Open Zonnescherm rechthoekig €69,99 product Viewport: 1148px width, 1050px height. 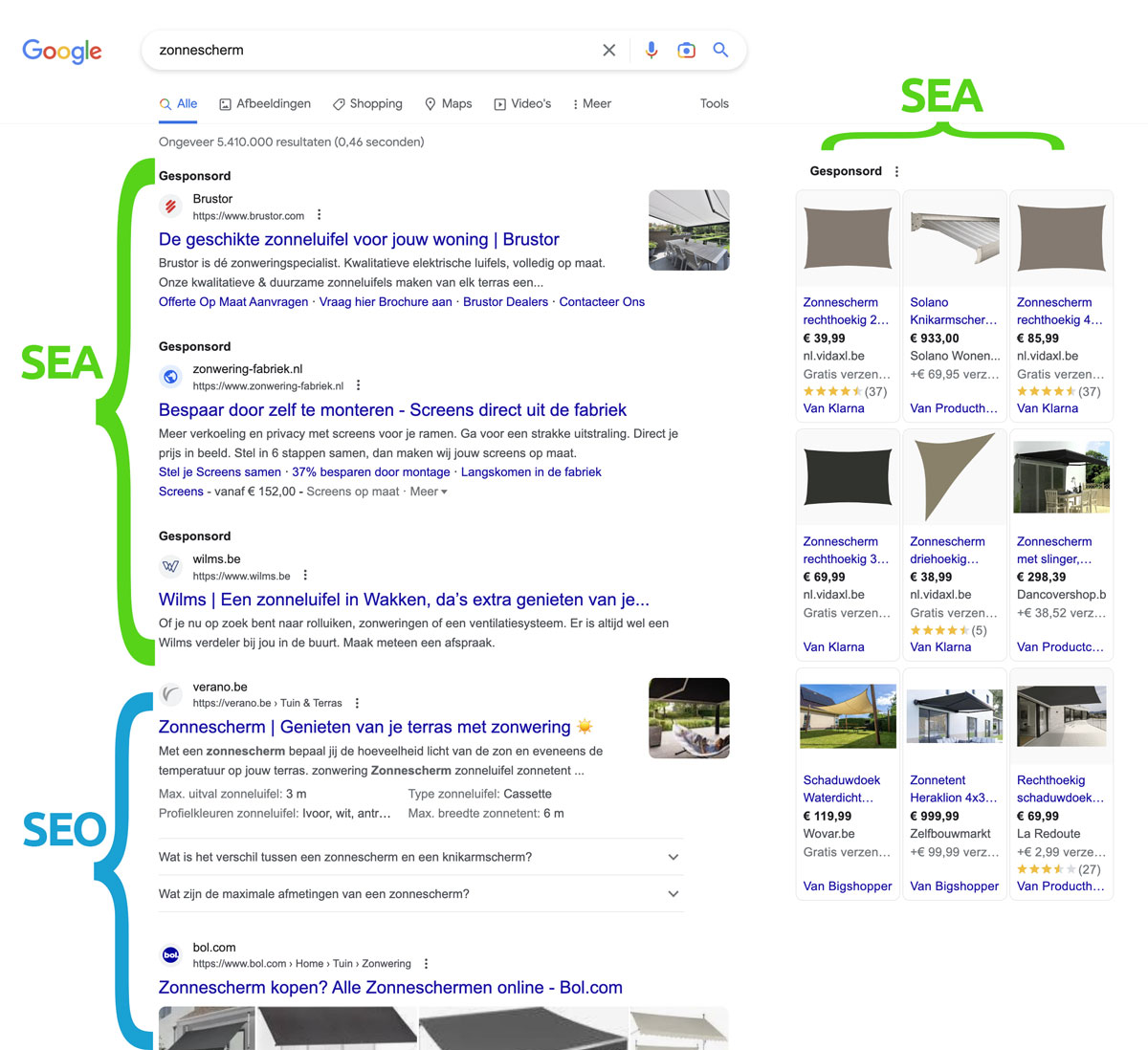click(x=848, y=545)
